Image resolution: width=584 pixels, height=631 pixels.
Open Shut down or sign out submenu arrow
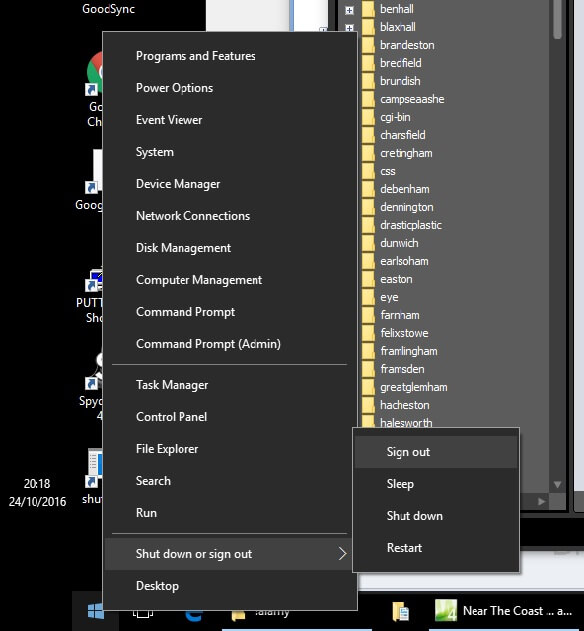tap(342, 554)
